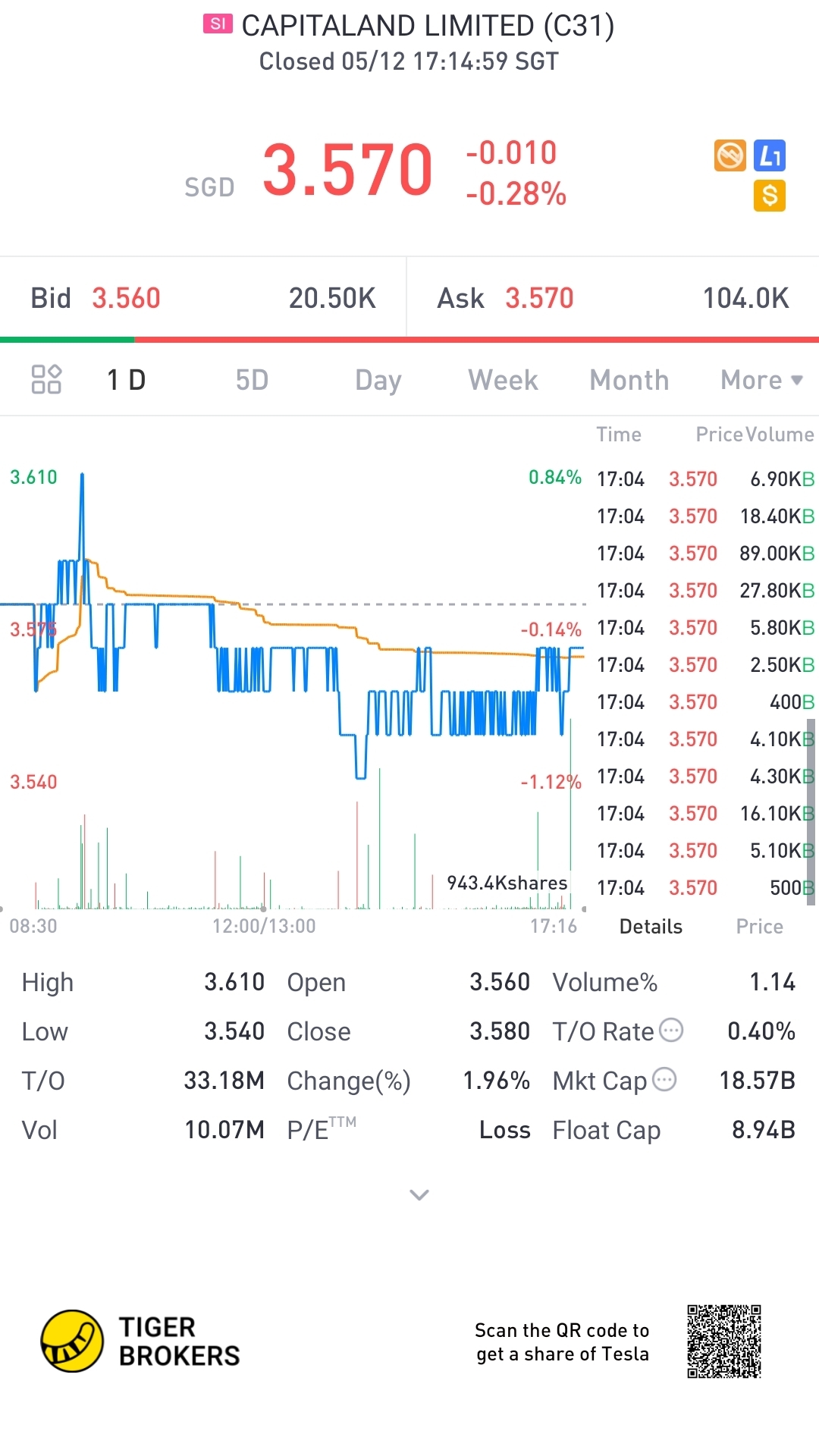Screen dimensions: 819x1456
Task: Switch to the Details trade view
Action: coord(651,927)
